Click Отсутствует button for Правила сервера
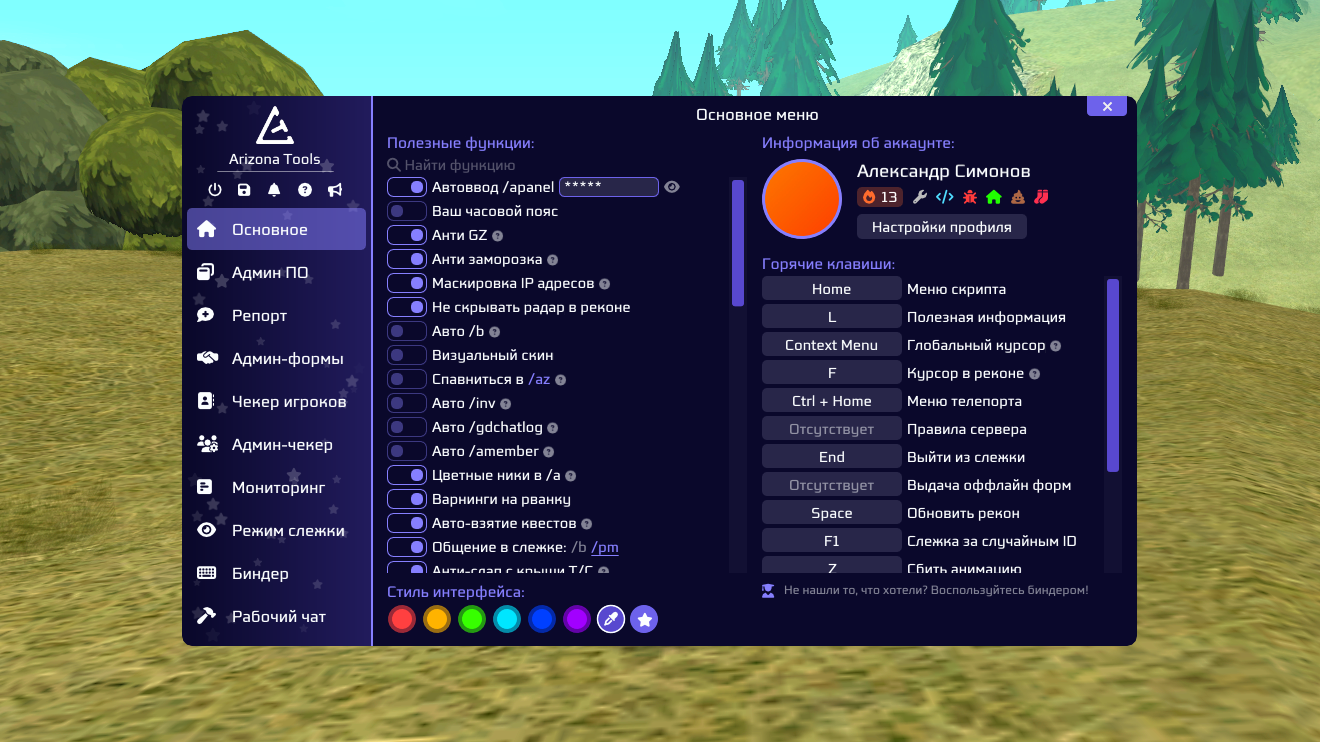The height and width of the screenshot is (742, 1320). [x=832, y=429]
